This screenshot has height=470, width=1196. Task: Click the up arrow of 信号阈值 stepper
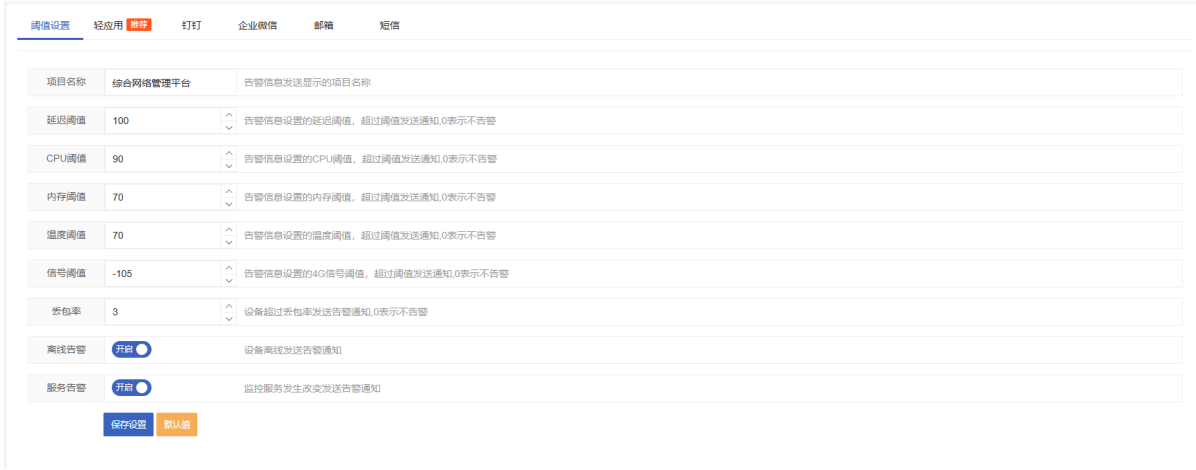point(228,267)
